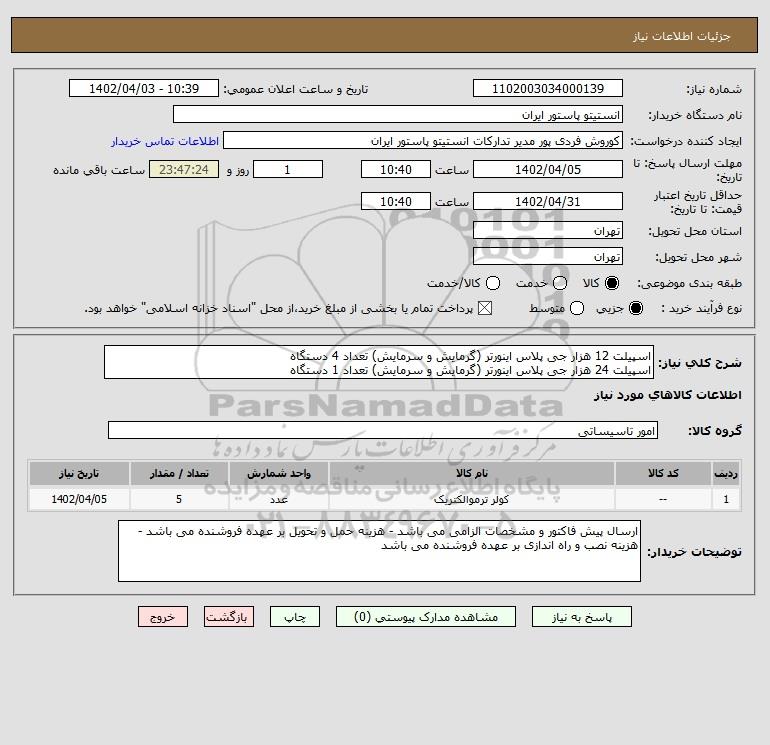This screenshot has height=745, width=770.
Task: Click the ساعت باقی مانده label
Action: tap(99, 170)
